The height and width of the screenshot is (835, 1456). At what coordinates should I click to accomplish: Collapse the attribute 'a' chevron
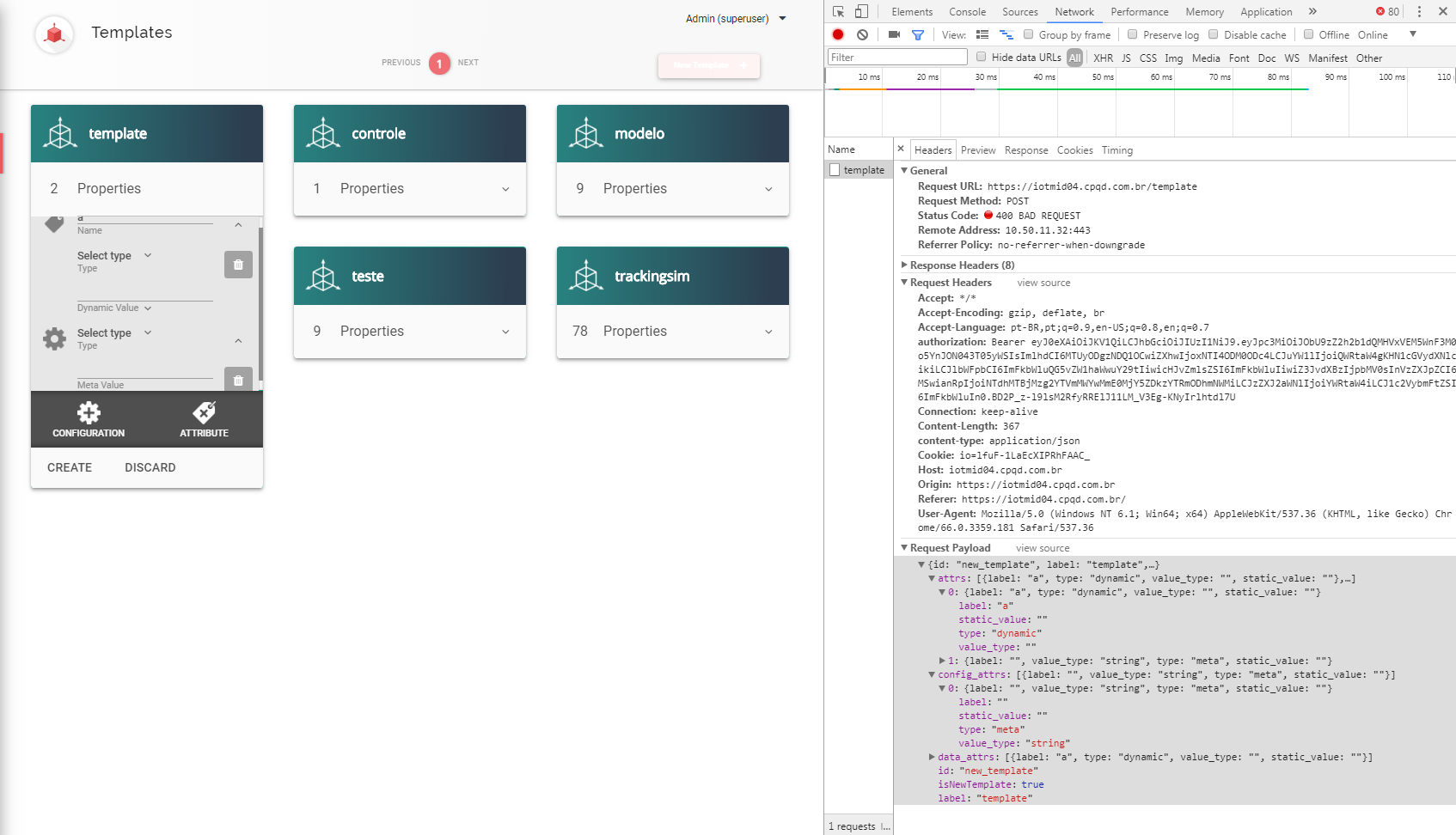238,225
